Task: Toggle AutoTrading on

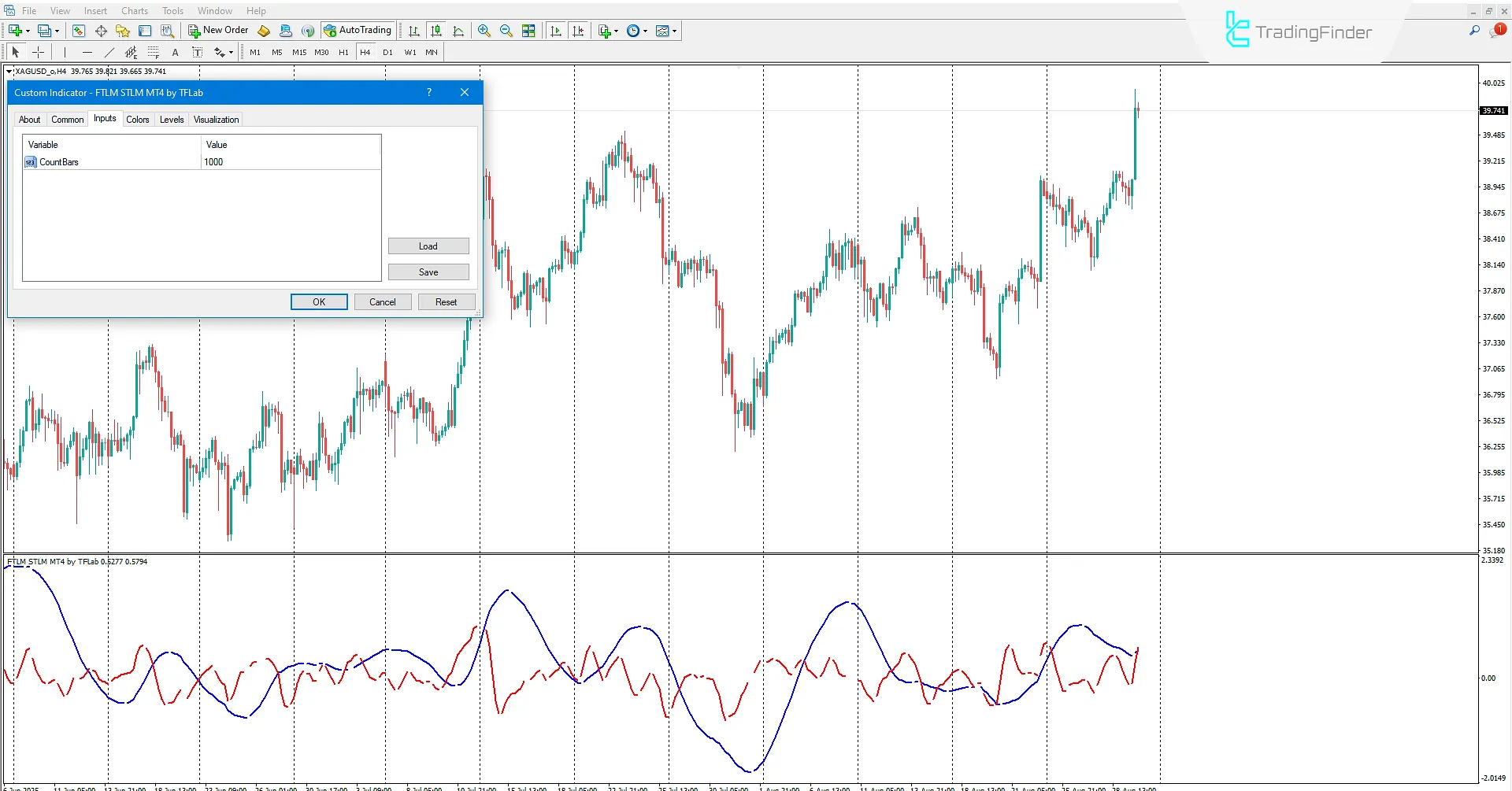Action: coord(358,30)
